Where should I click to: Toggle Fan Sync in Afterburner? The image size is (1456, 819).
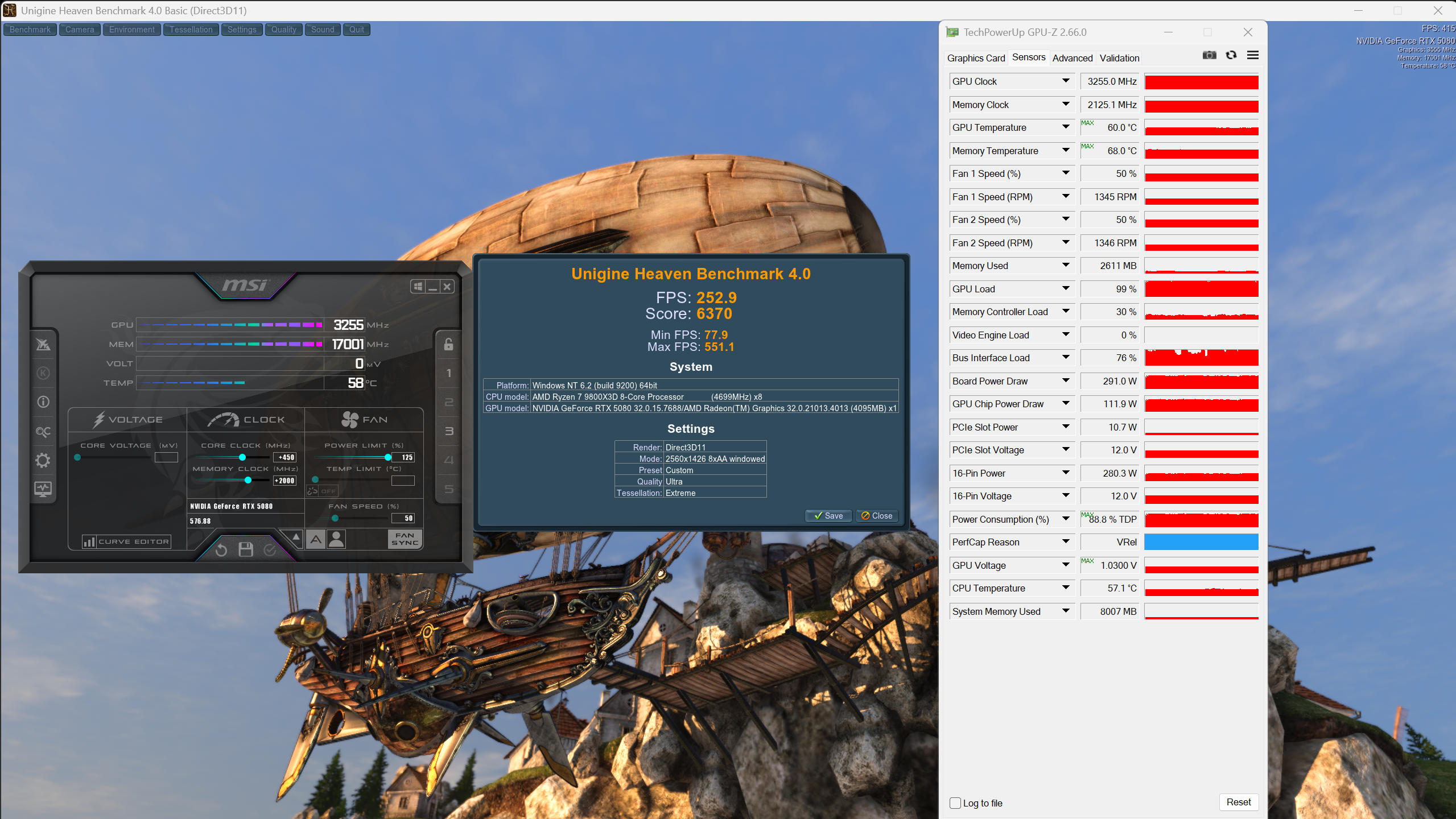[x=405, y=539]
